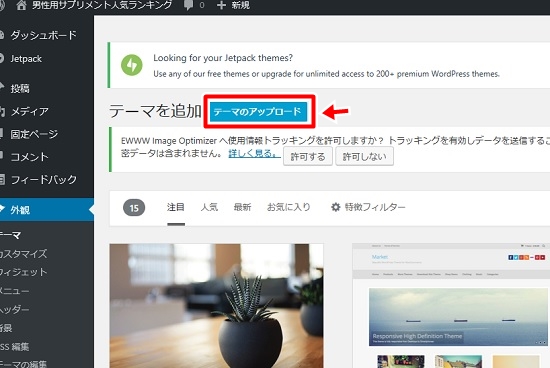The height and width of the screenshot is (368, 550).
Task: Click テーマを追加 page heading
Action: pos(155,112)
